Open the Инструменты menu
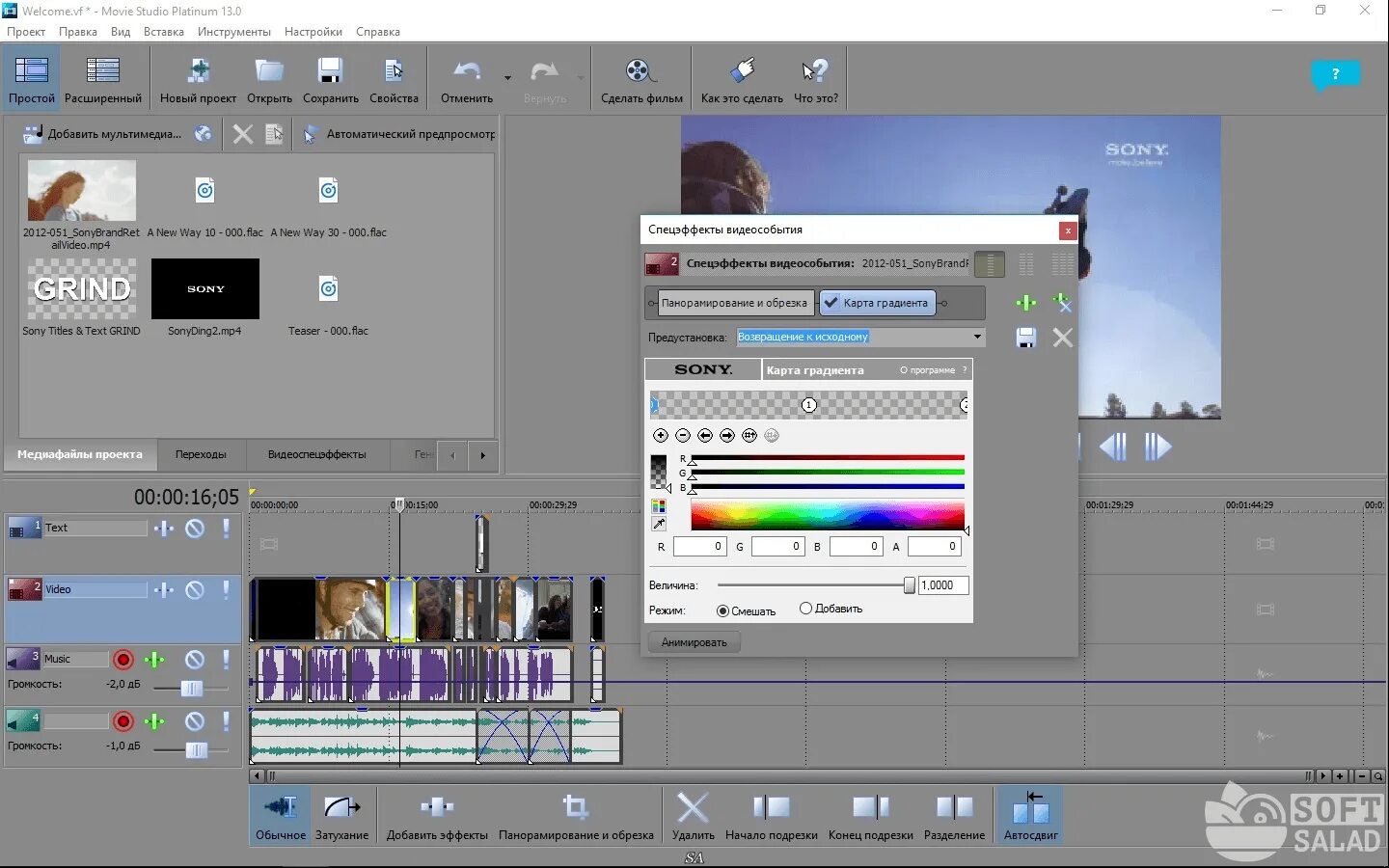 click(x=234, y=31)
